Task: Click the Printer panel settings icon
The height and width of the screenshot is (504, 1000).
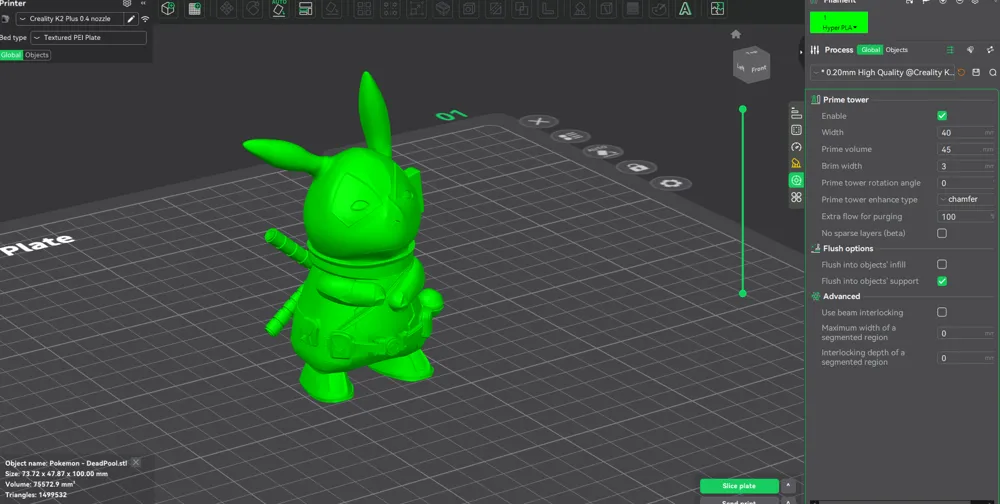Action: click(x=127, y=3)
